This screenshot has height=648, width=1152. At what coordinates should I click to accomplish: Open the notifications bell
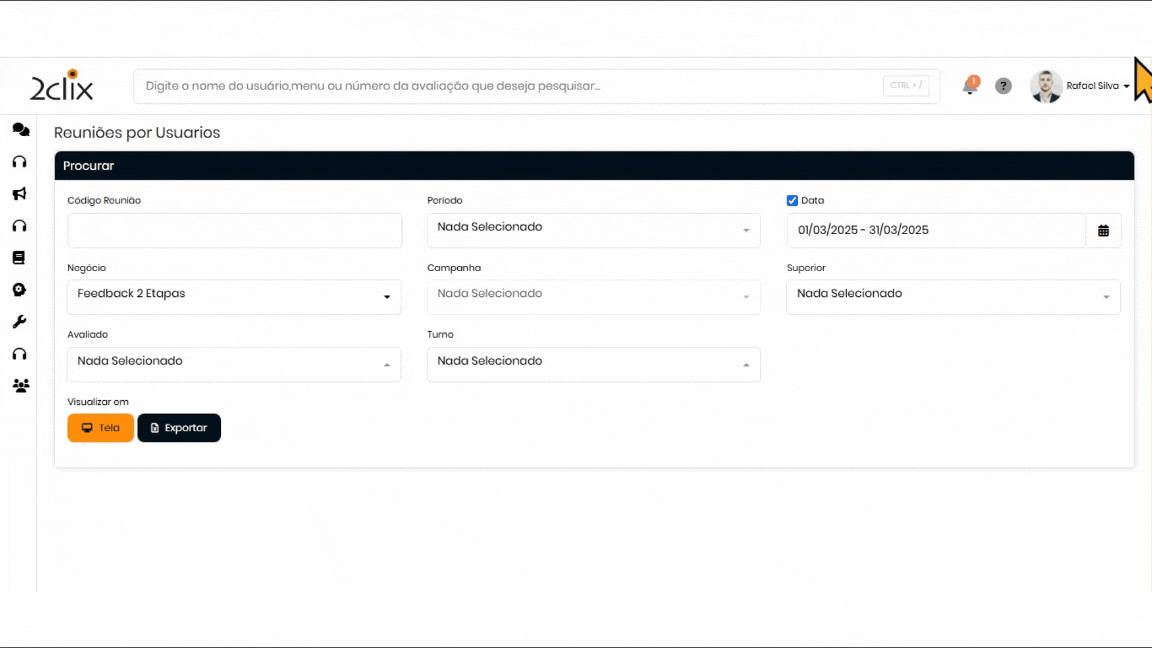tap(969, 86)
